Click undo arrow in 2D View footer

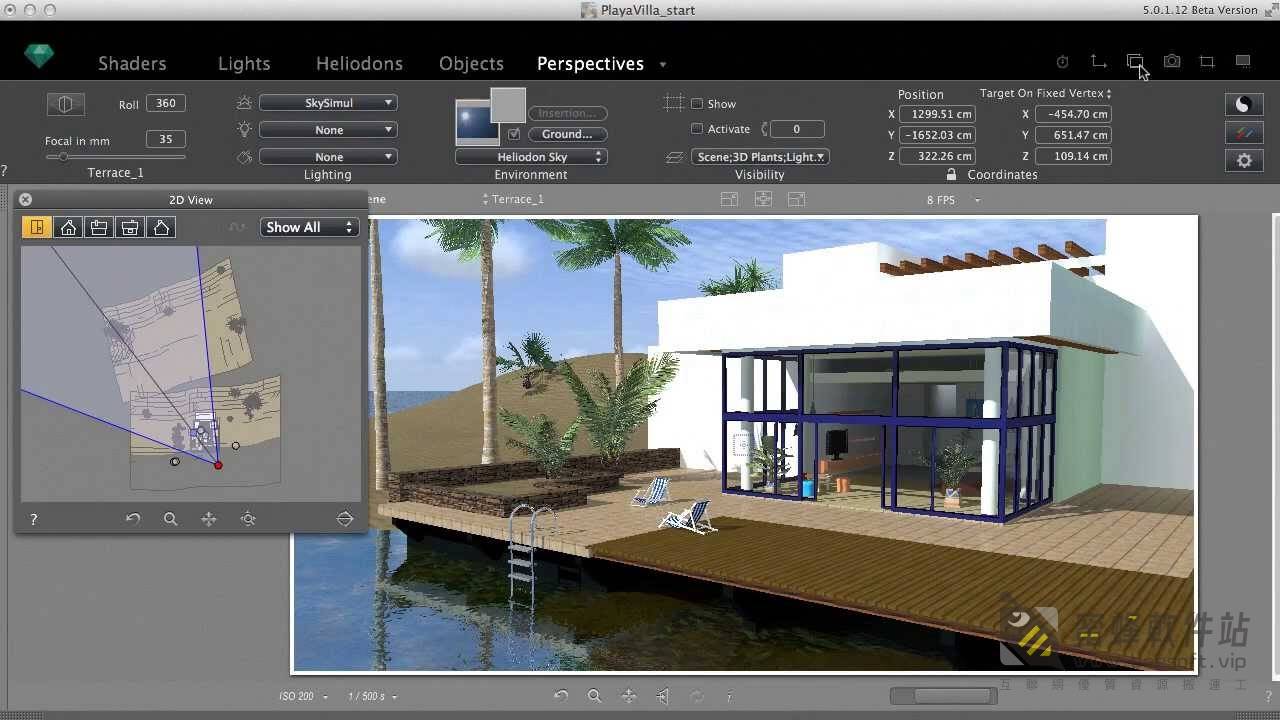pyautogui.click(x=133, y=519)
